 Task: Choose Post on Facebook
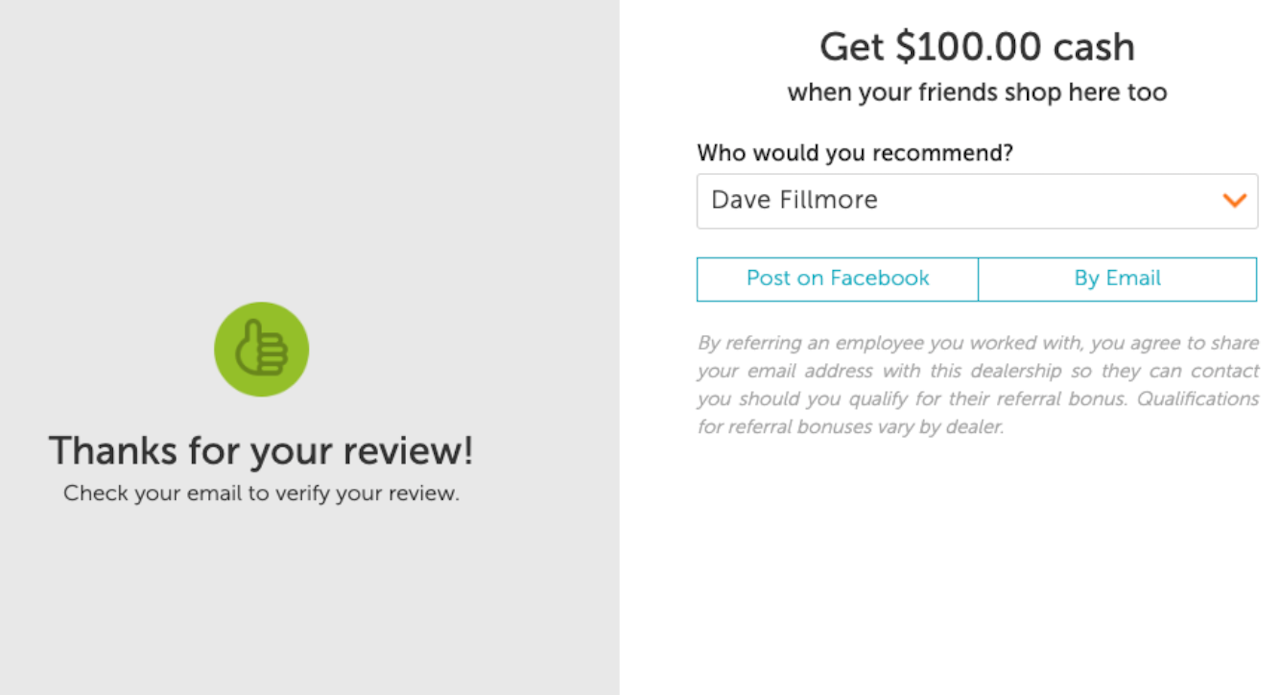(838, 279)
